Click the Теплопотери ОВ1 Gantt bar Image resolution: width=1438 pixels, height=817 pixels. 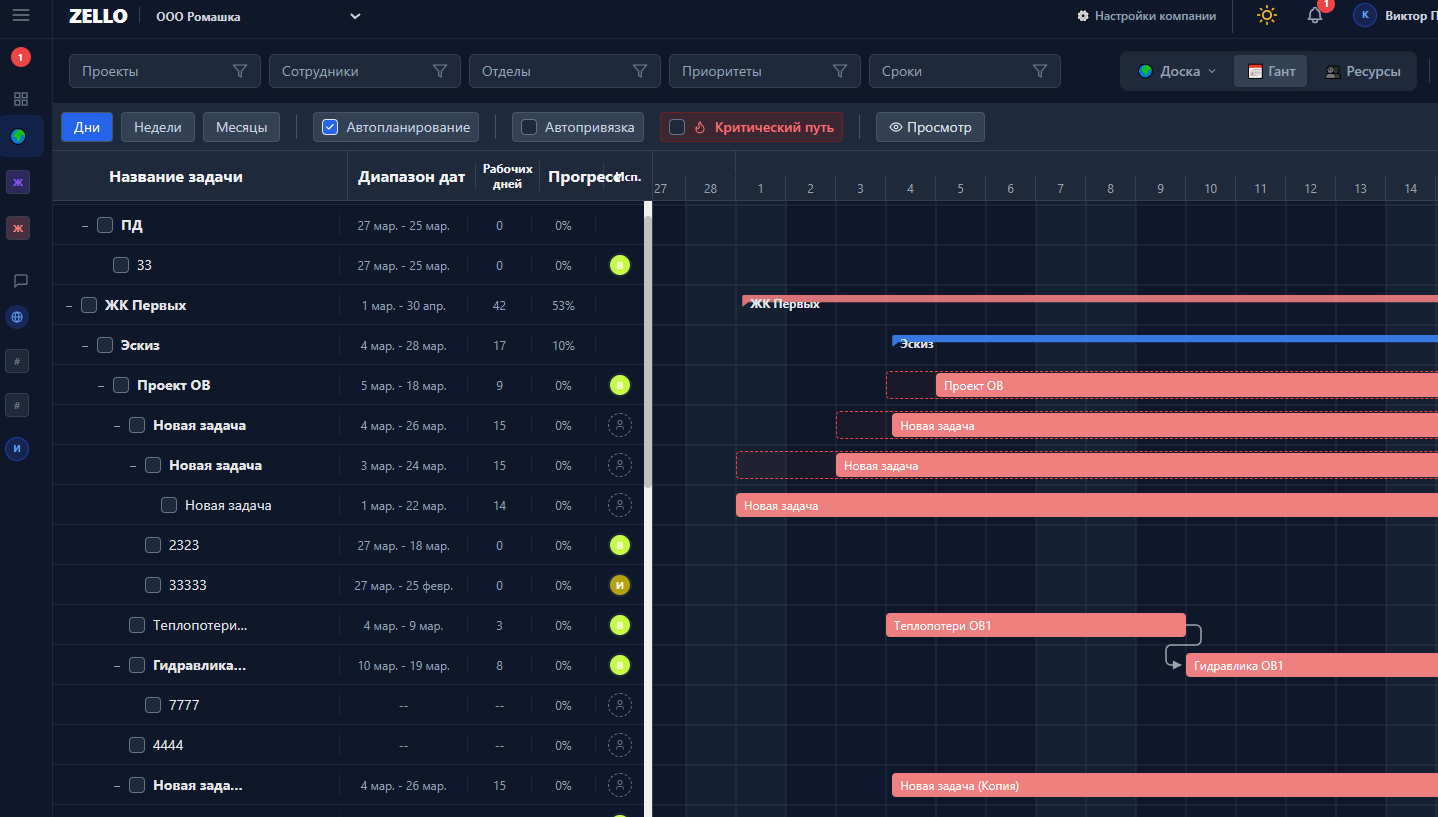tap(1035, 626)
